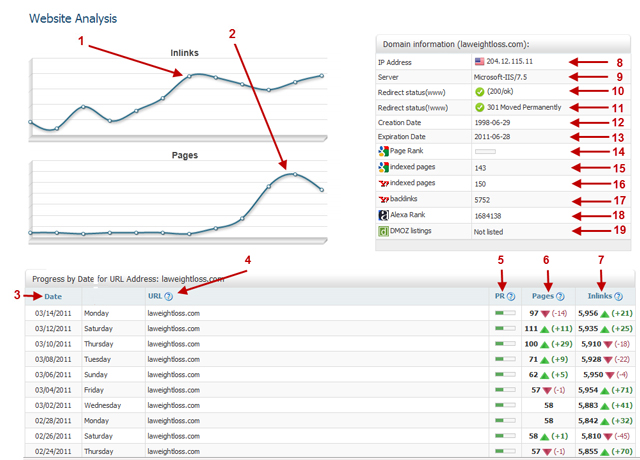The image size is (640, 460).
Task: Click the Yahoo icon next to backlinks
Action: 383,199
